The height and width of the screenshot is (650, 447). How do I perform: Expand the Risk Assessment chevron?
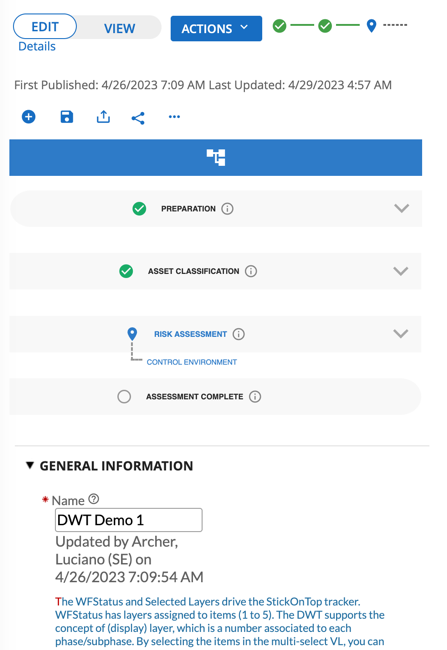[401, 334]
